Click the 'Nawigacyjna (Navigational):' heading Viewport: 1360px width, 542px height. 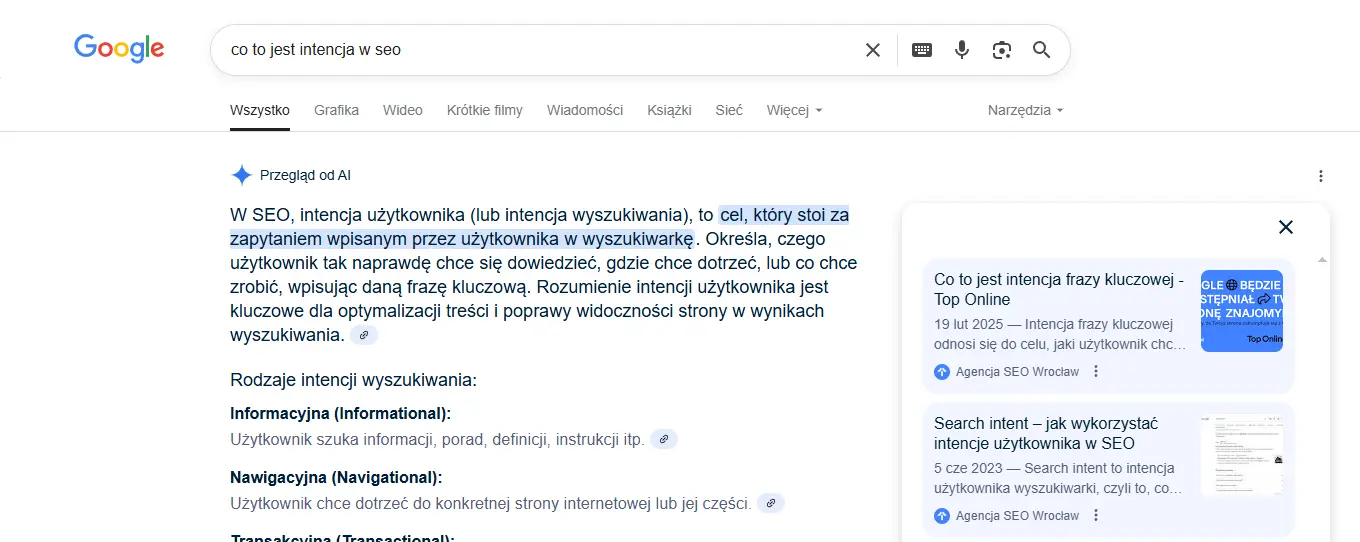tap(336, 478)
